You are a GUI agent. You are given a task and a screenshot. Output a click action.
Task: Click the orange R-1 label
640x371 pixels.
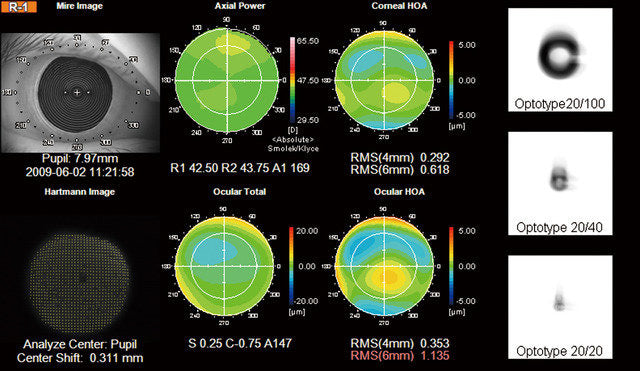(19, 7)
